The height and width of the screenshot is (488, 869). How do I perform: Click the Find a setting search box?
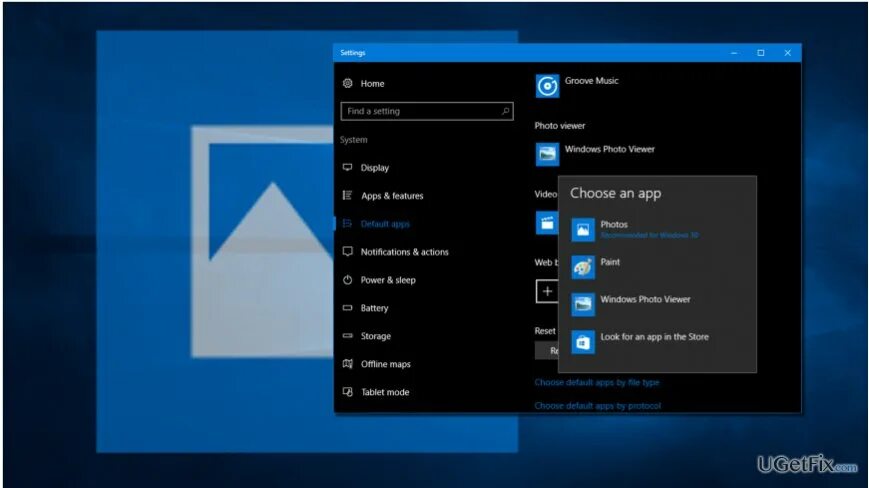pos(427,111)
